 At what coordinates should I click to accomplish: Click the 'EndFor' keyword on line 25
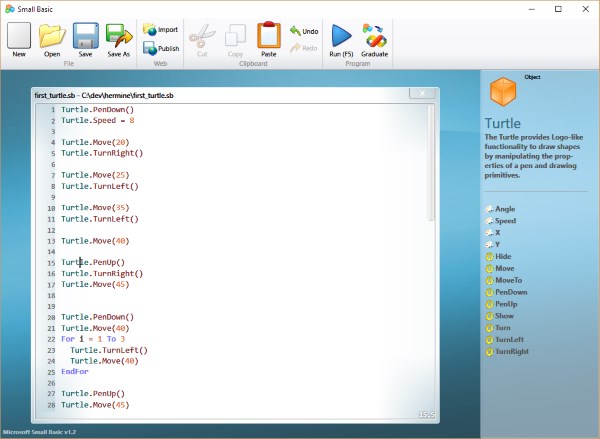coord(75,371)
